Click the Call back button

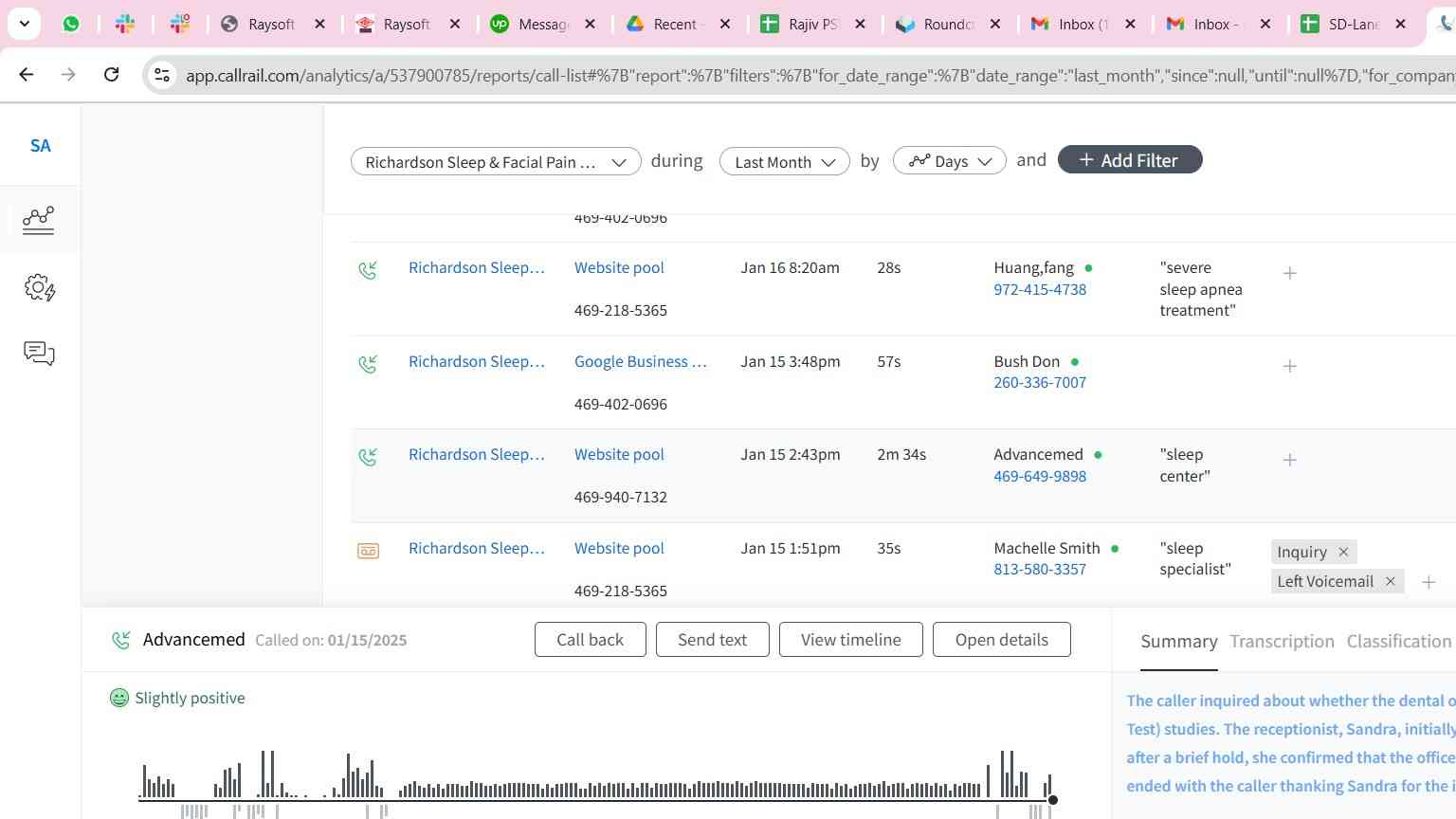click(x=591, y=640)
